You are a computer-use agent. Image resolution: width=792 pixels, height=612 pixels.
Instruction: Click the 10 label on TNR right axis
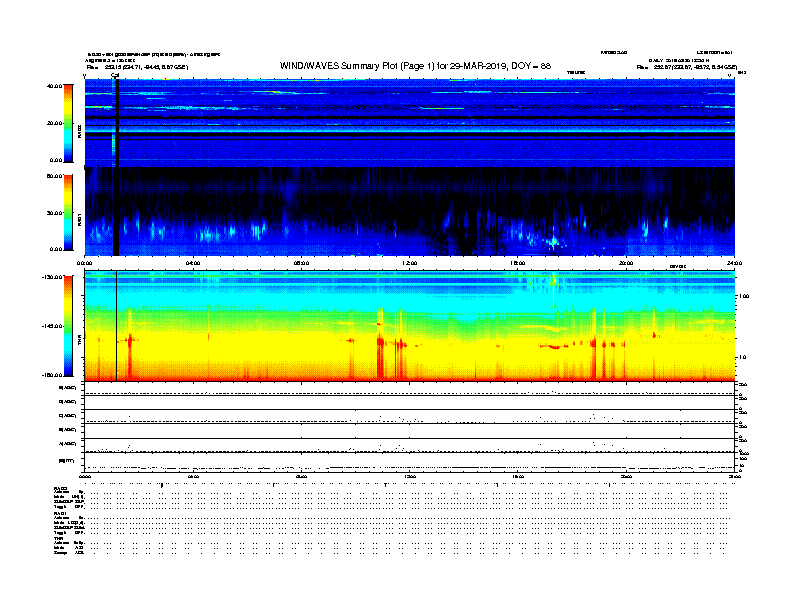tap(742, 358)
